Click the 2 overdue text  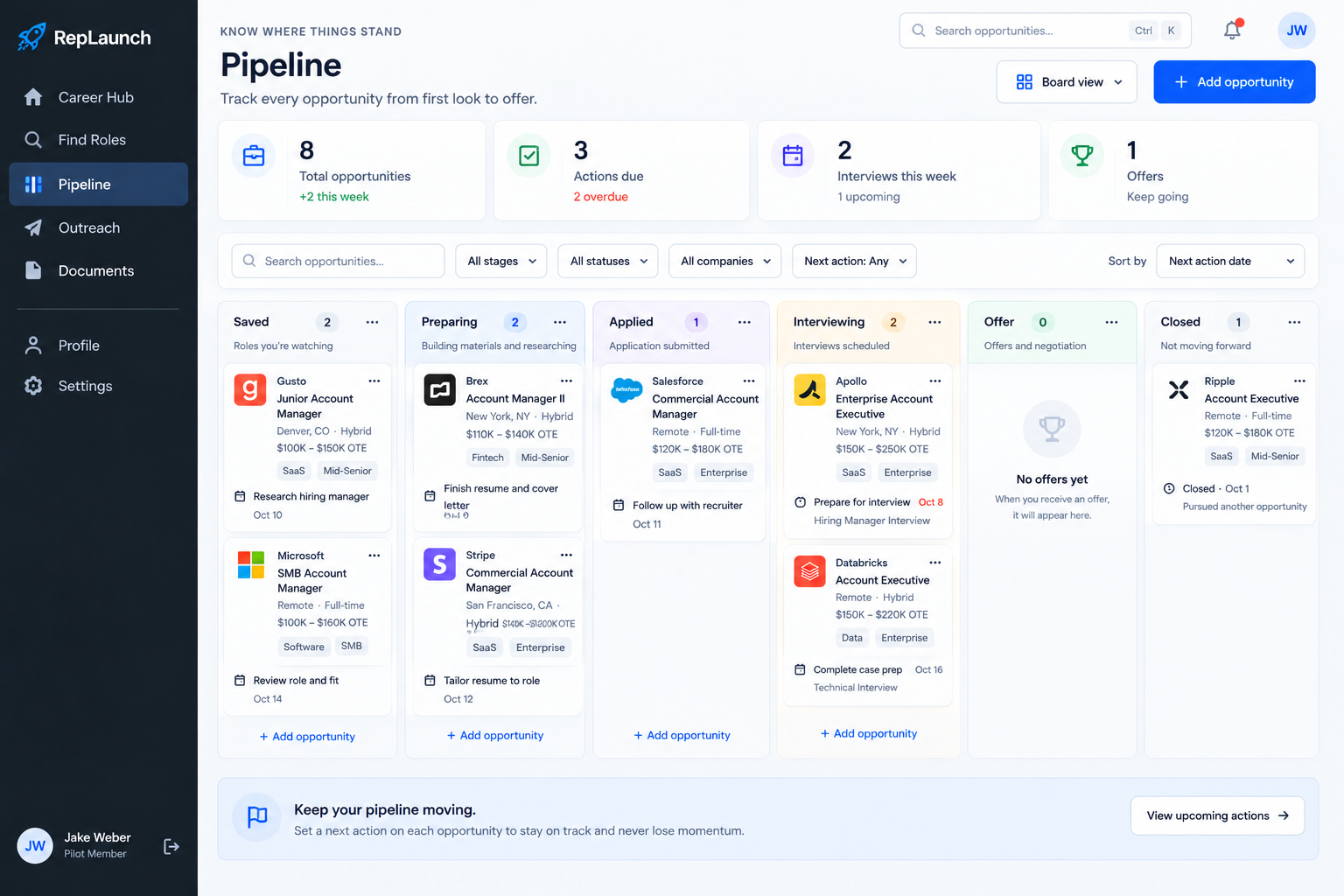tap(601, 197)
